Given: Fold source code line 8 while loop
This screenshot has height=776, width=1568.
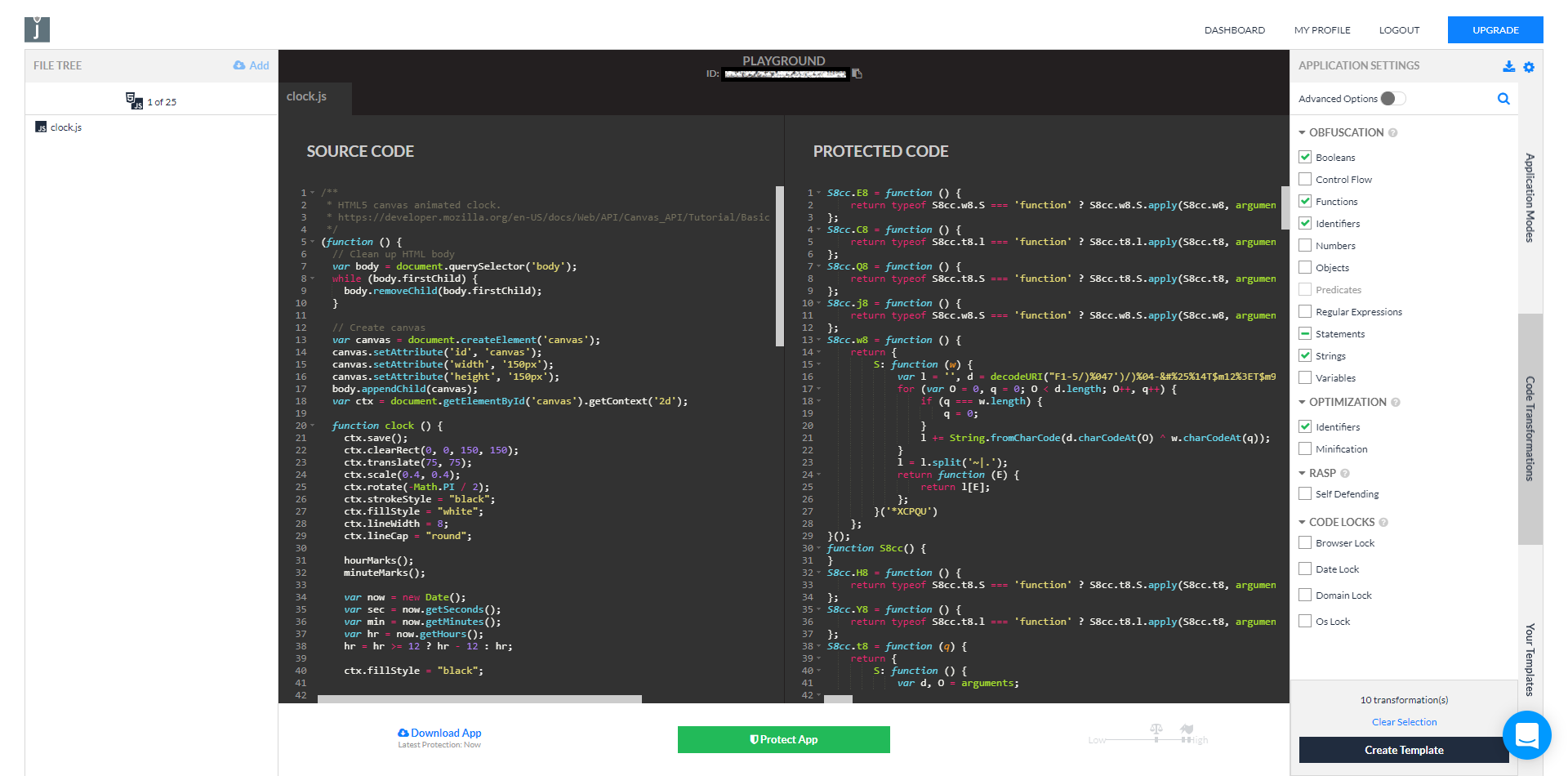Looking at the screenshot, I should point(312,279).
